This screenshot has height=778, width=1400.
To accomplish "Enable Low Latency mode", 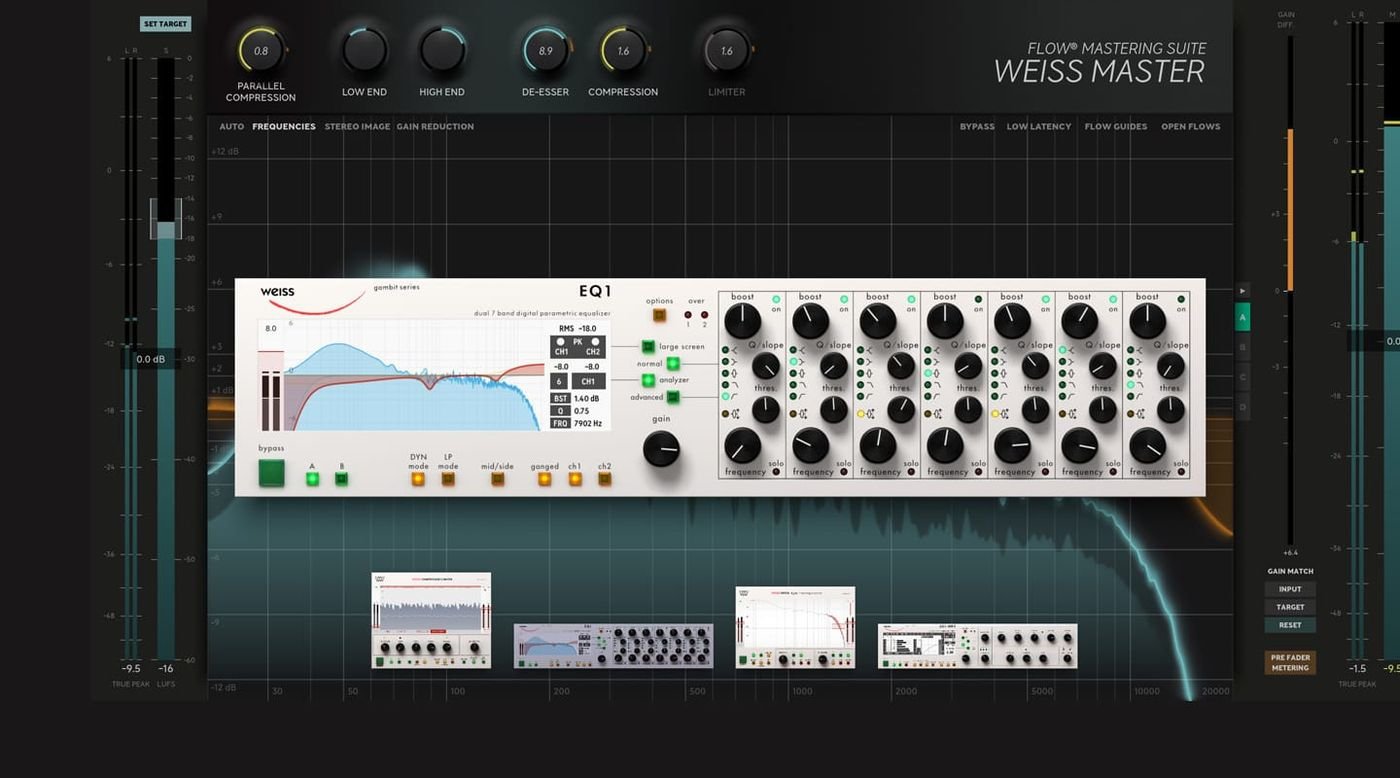I will [x=1039, y=127].
